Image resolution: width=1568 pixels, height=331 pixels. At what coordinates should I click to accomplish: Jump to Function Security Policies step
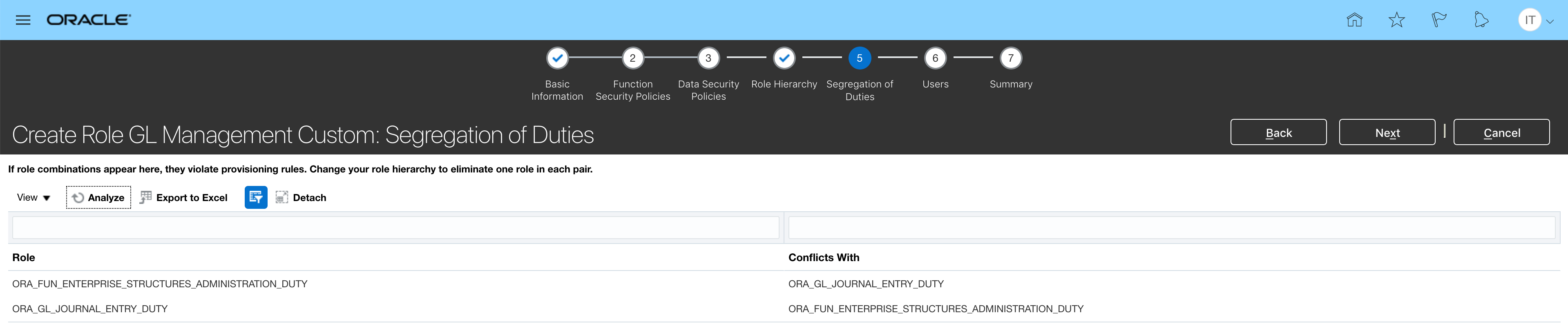pyautogui.click(x=632, y=58)
